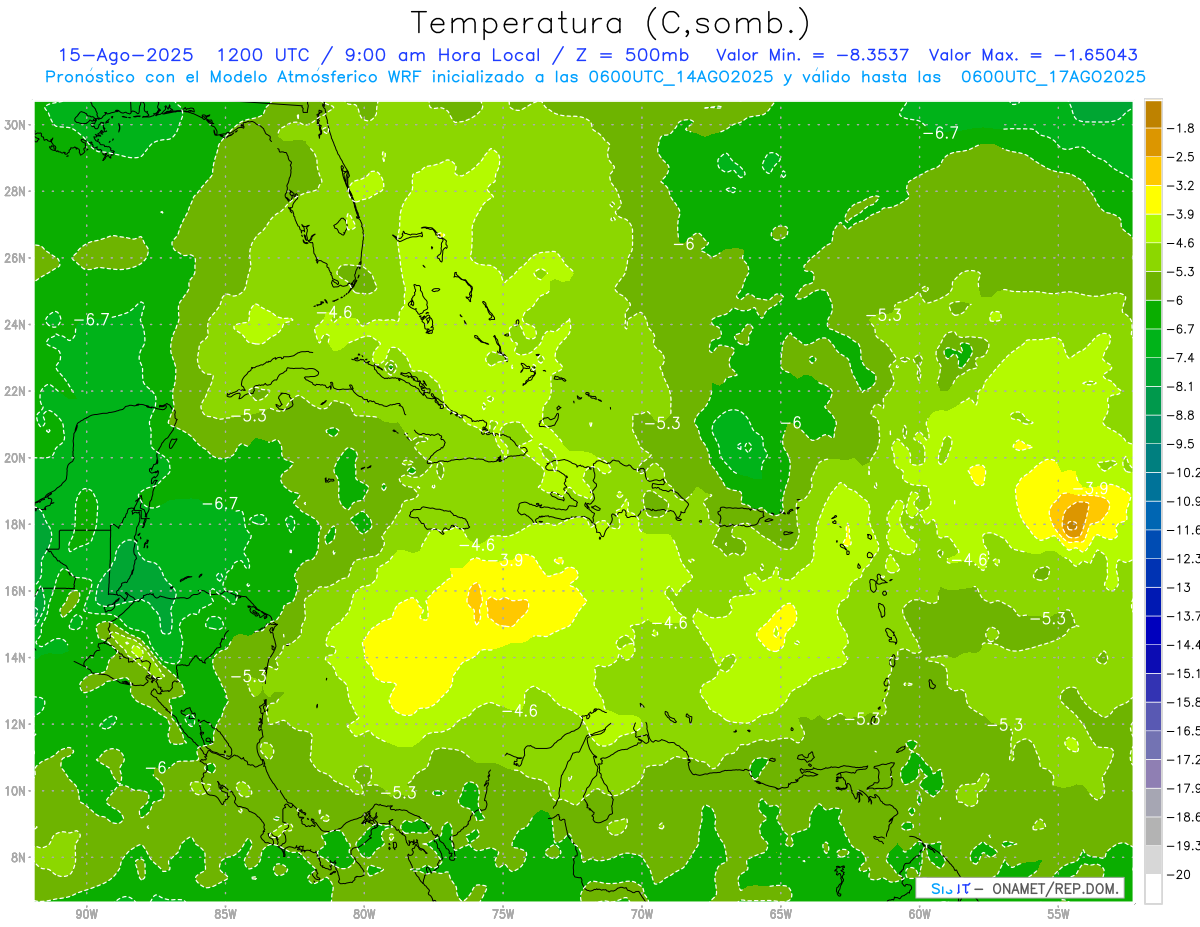Click the bright yellow swatch between -3.2 and -3.9

[1153, 200]
